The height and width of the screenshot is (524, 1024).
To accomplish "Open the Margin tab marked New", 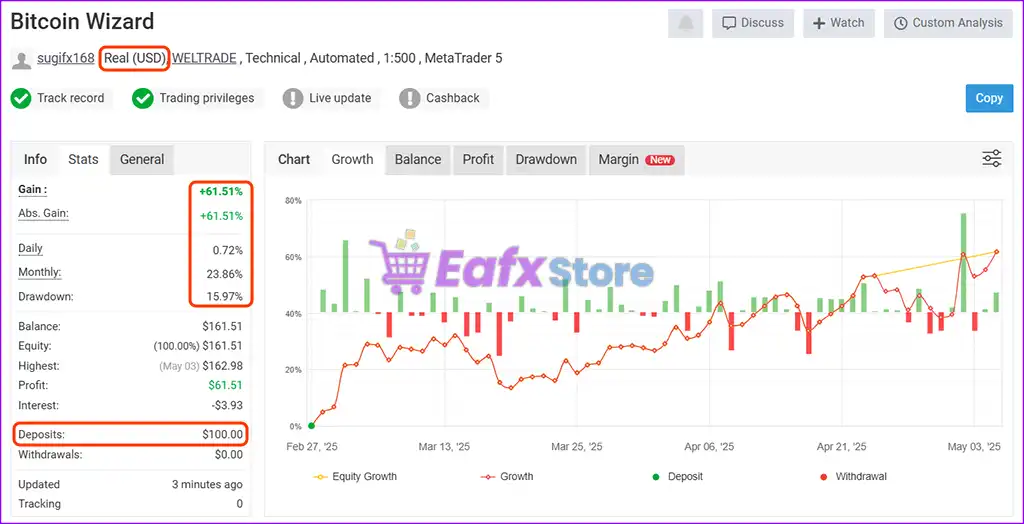I will pyautogui.click(x=637, y=159).
